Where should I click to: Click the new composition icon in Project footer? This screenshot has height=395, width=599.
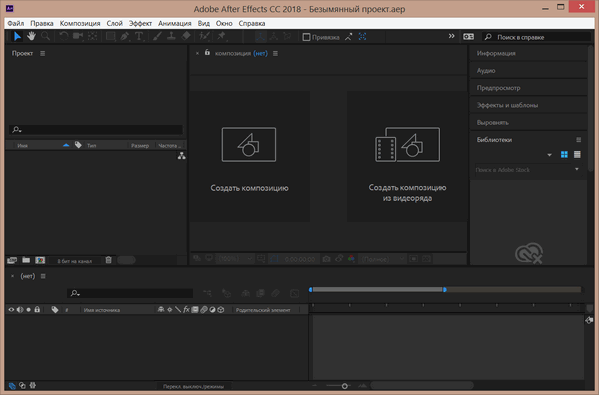(x=40, y=260)
